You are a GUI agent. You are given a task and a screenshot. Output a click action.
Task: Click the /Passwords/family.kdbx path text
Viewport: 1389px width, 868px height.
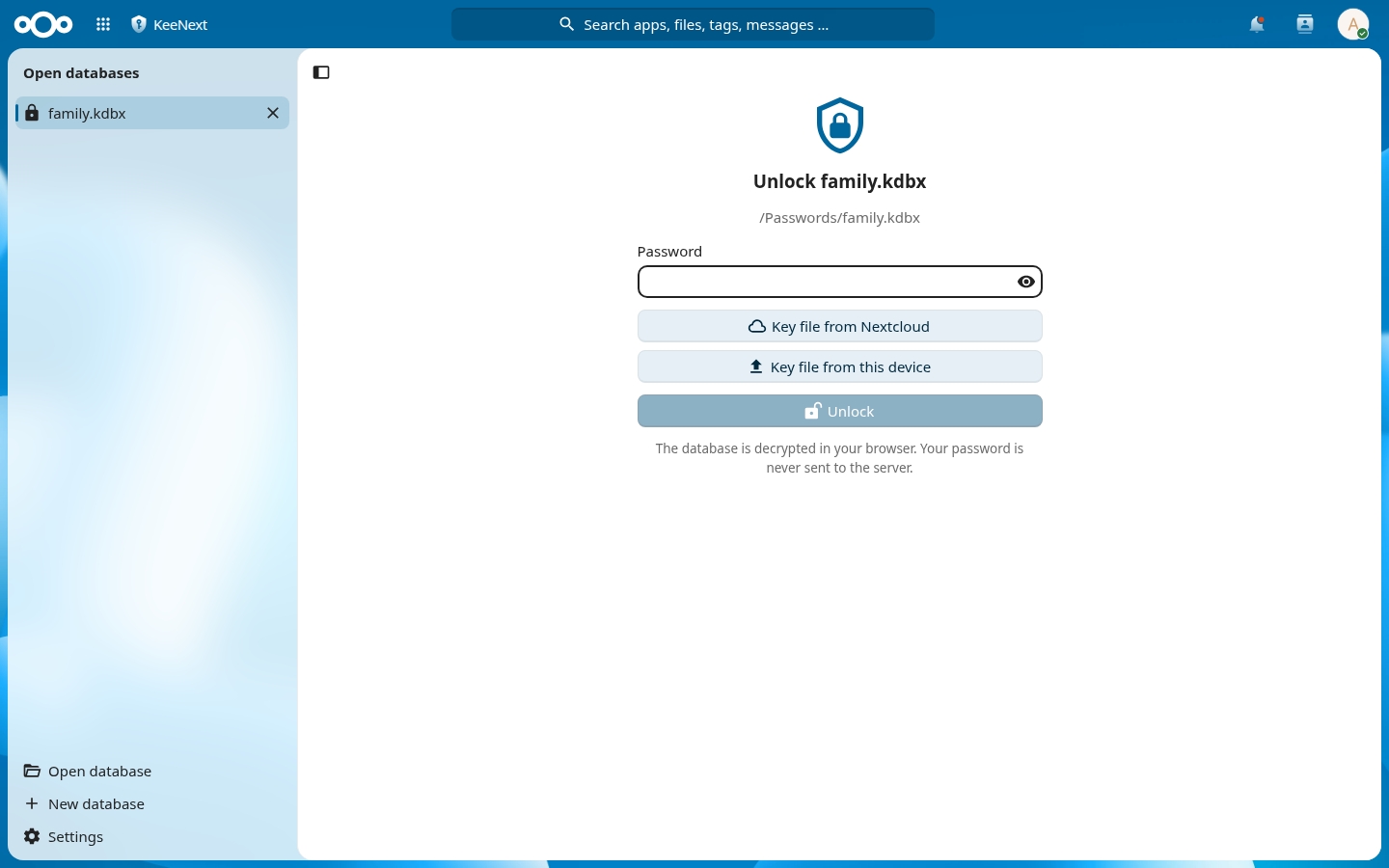[x=840, y=218]
